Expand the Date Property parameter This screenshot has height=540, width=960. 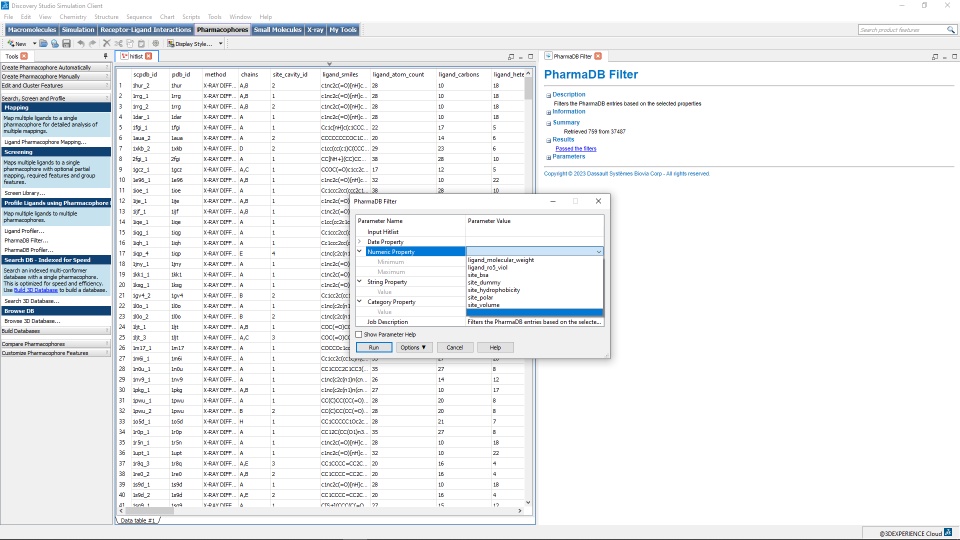(359, 242)
